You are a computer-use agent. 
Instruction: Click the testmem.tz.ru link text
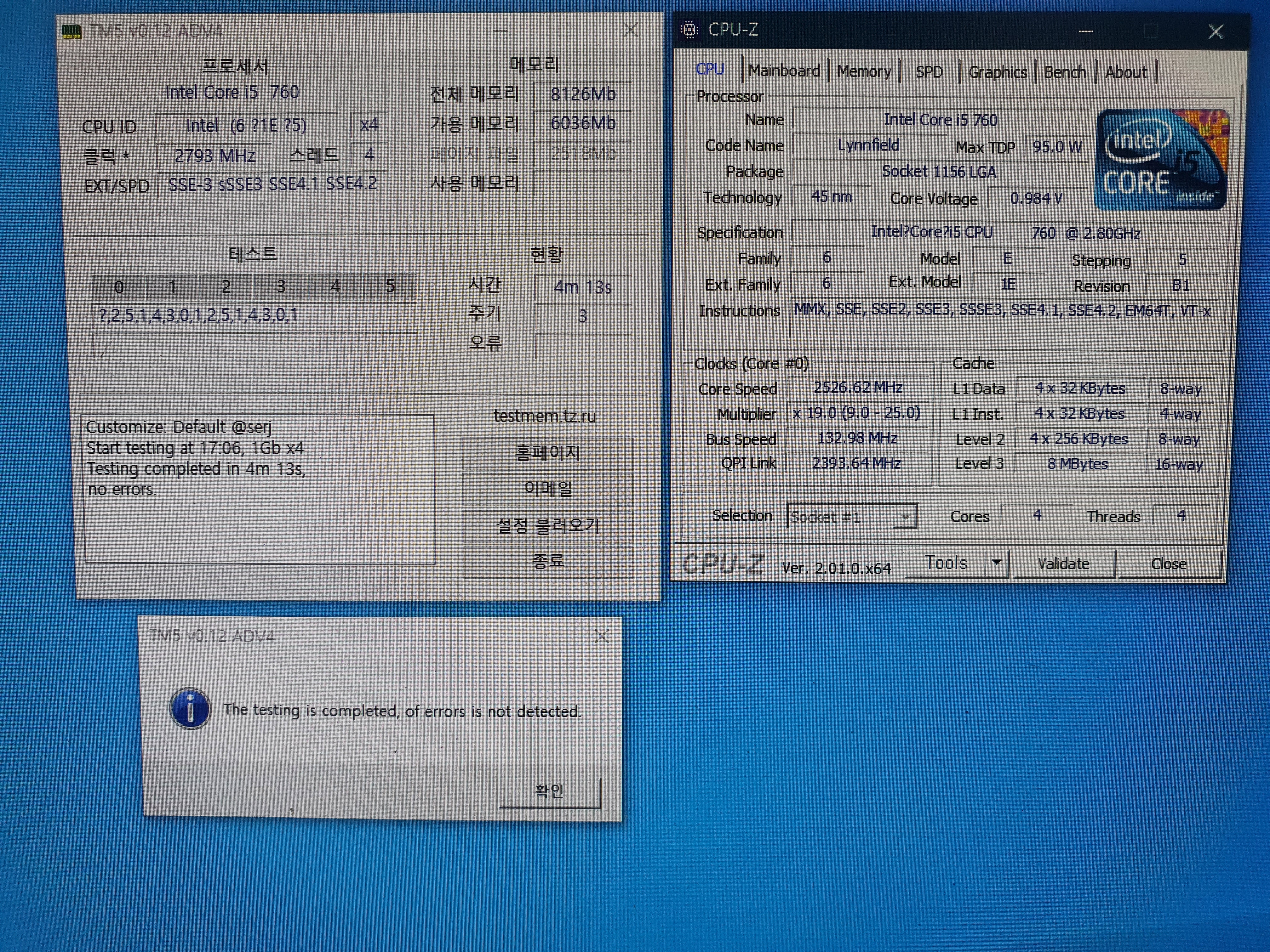click(x=544, y=416)
